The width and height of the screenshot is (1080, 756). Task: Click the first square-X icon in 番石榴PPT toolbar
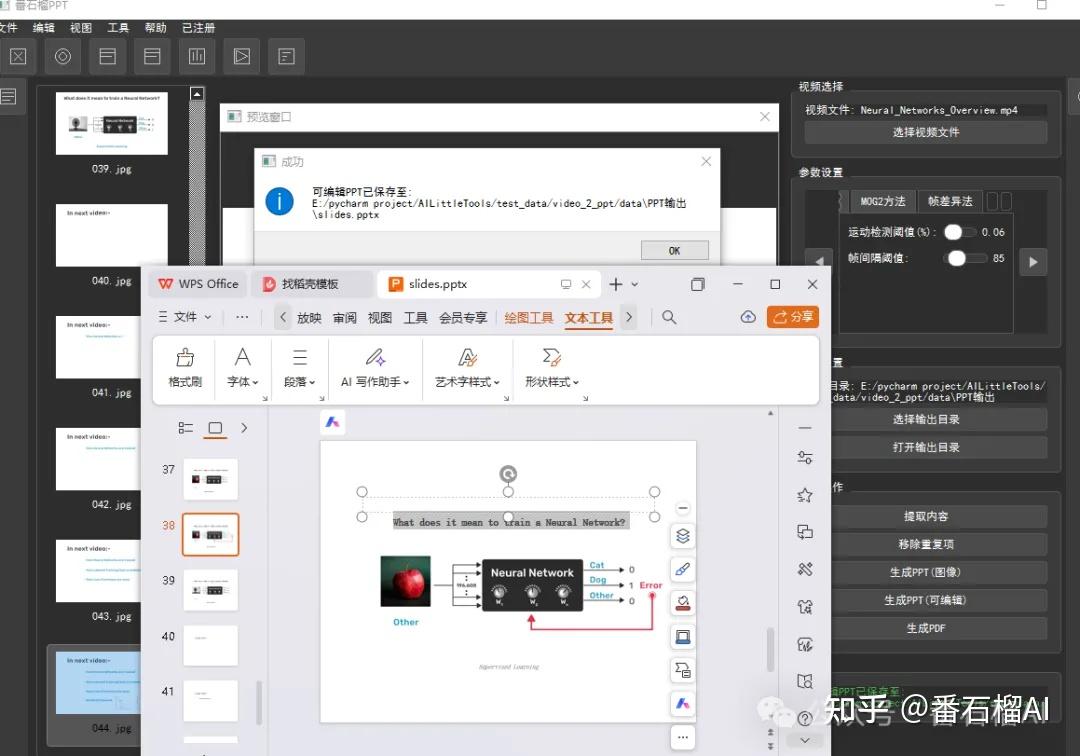pyautogui.click(x=18, y=56)
